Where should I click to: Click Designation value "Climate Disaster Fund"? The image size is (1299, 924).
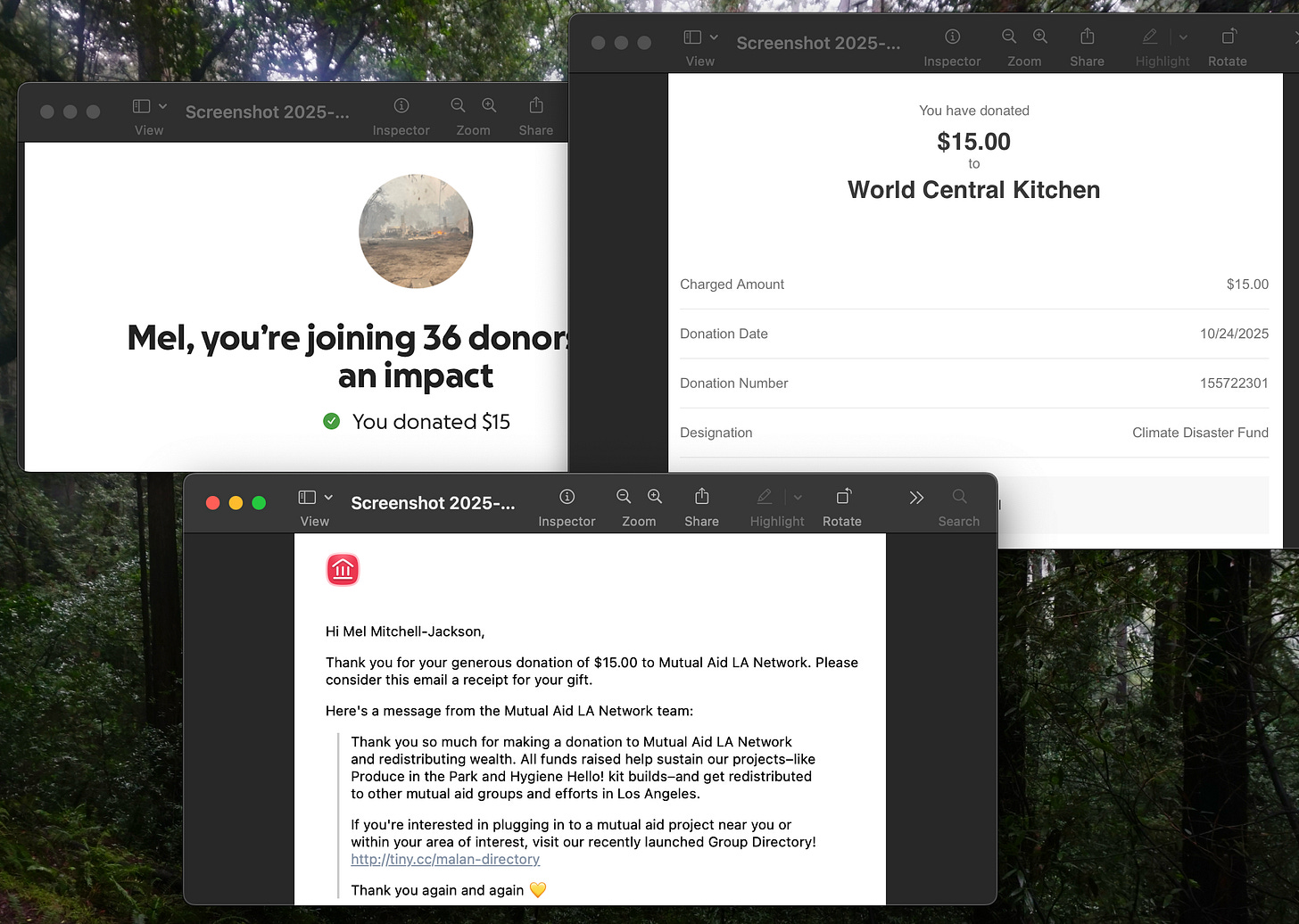coord(1200,433)
